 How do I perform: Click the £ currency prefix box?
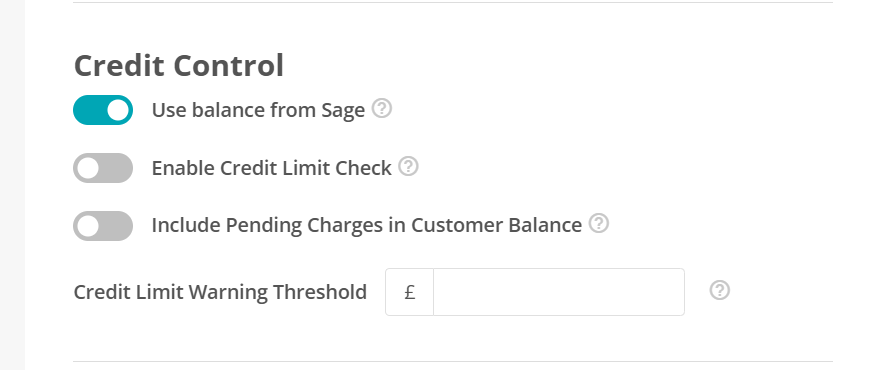tap(409, 292)
